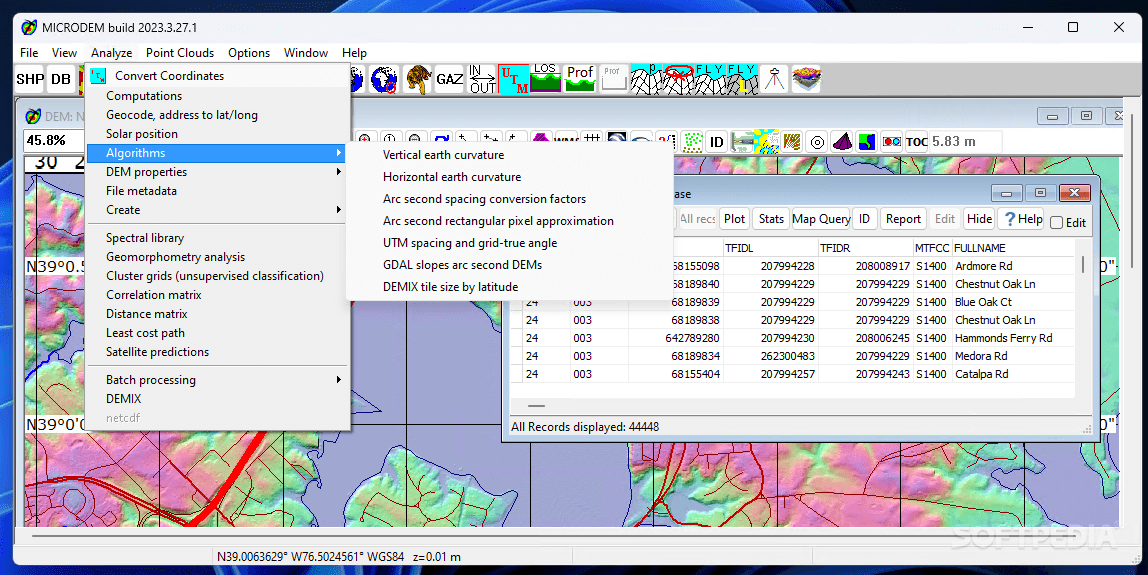Choose Solar position

click(x=142, y=134)
